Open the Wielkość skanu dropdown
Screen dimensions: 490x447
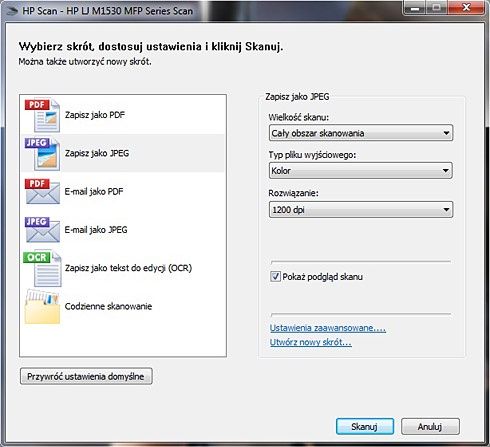coord(361,133)
